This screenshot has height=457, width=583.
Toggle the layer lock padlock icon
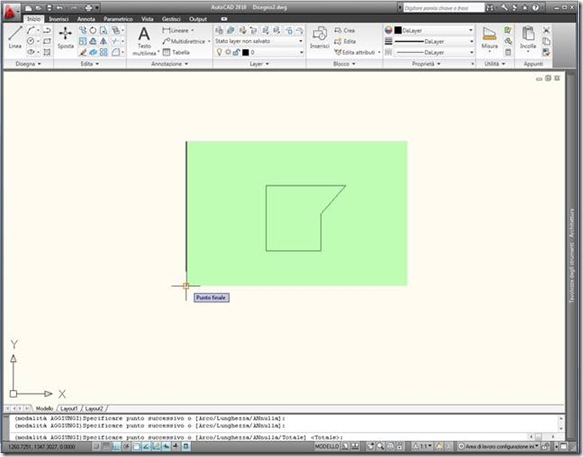[236, 52]
